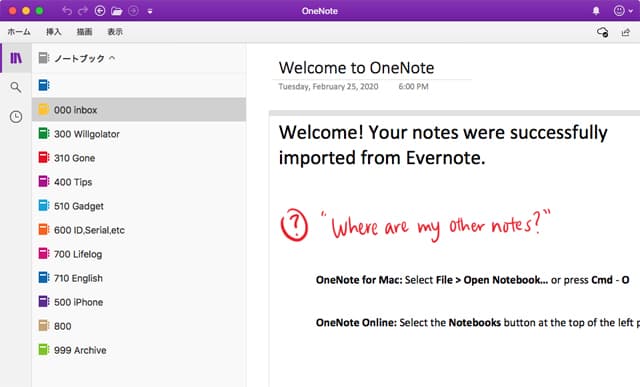
Task: Open the quick access toolbar customize dropdown
Action: pos(150,11)
